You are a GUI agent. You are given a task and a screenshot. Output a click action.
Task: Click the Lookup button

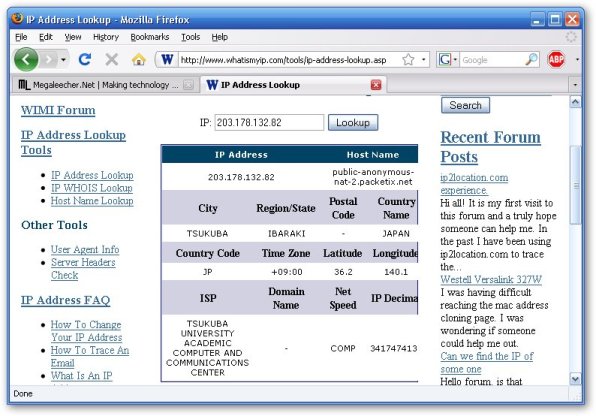pos(353,122)
